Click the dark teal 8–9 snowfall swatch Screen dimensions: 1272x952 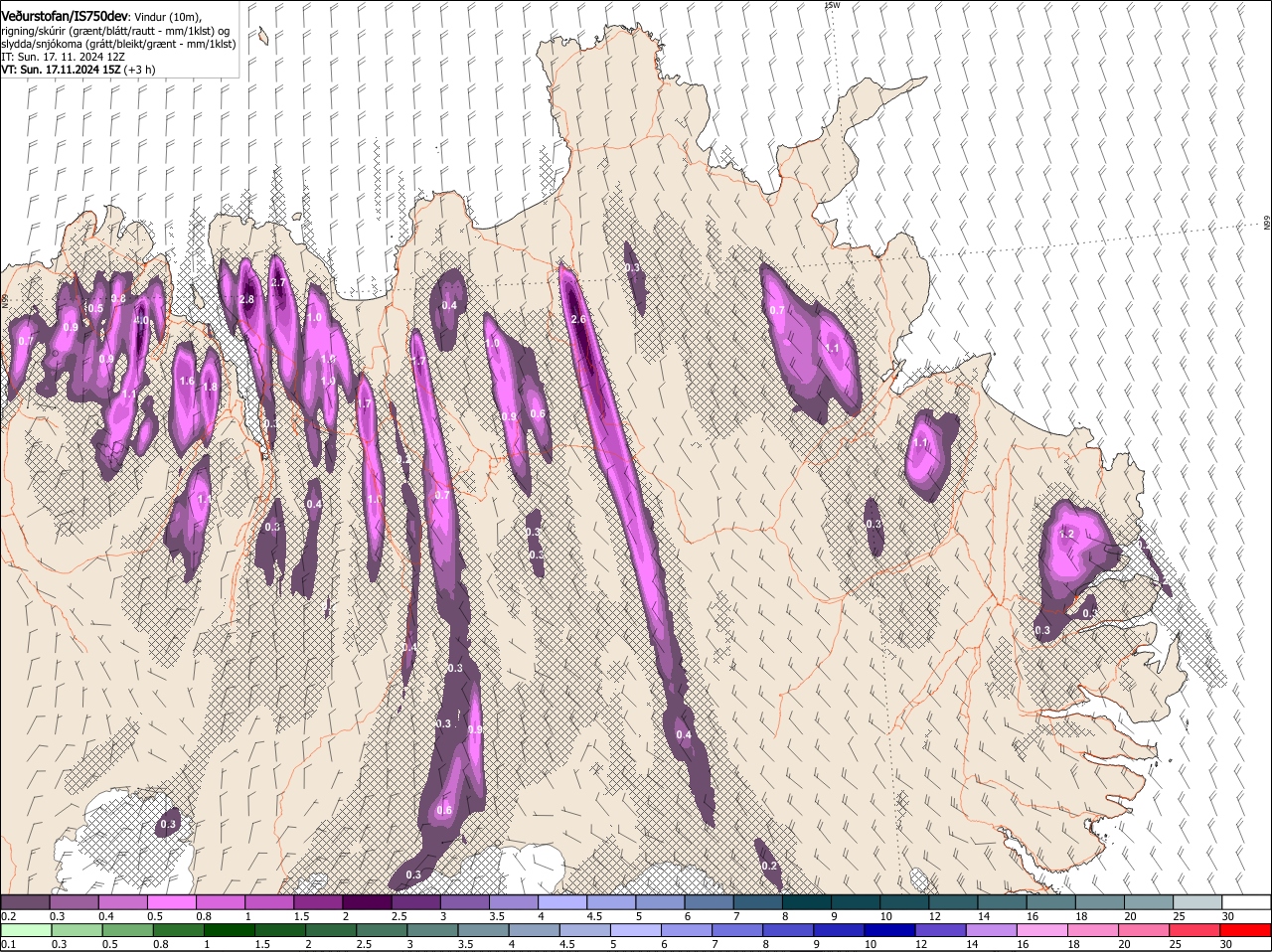(805, 901)
